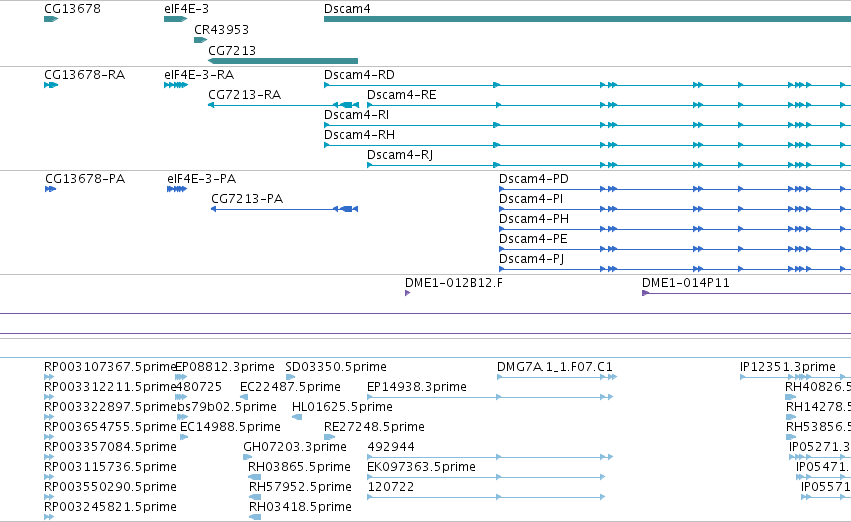
Task: Select the DMG7A.1_1.F07.C1 EST label
Action: coord(555,367)
